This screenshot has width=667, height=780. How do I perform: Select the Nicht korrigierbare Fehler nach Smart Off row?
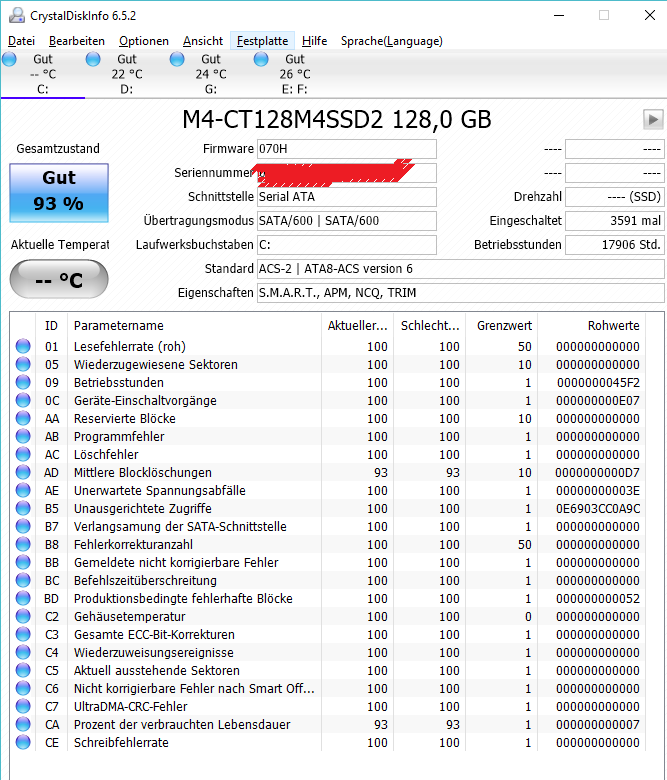[328, 688]
